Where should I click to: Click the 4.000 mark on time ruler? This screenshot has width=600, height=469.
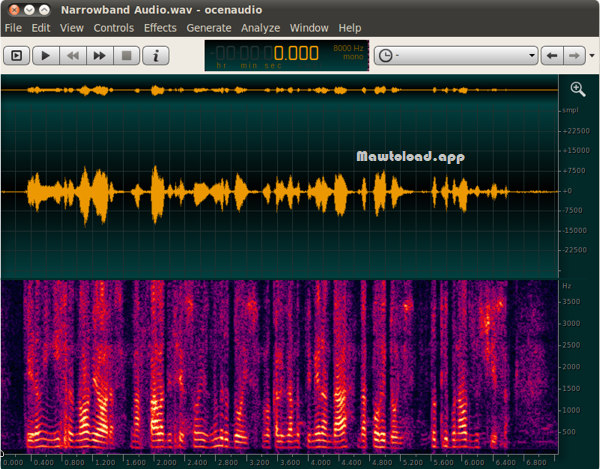(320, 462)
